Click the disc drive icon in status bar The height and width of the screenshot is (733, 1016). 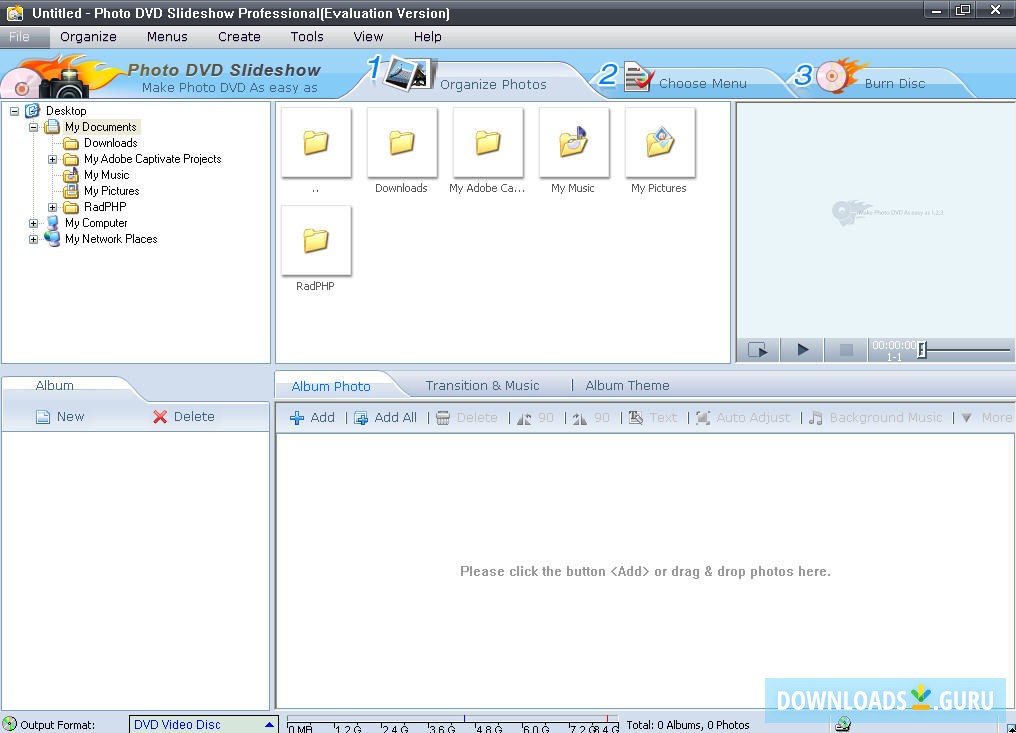point(843,724)
